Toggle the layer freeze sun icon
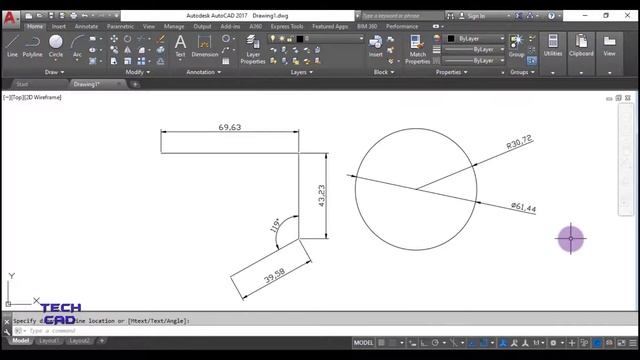The height and width of the screenshot is (360, 640). pos(281,38)
